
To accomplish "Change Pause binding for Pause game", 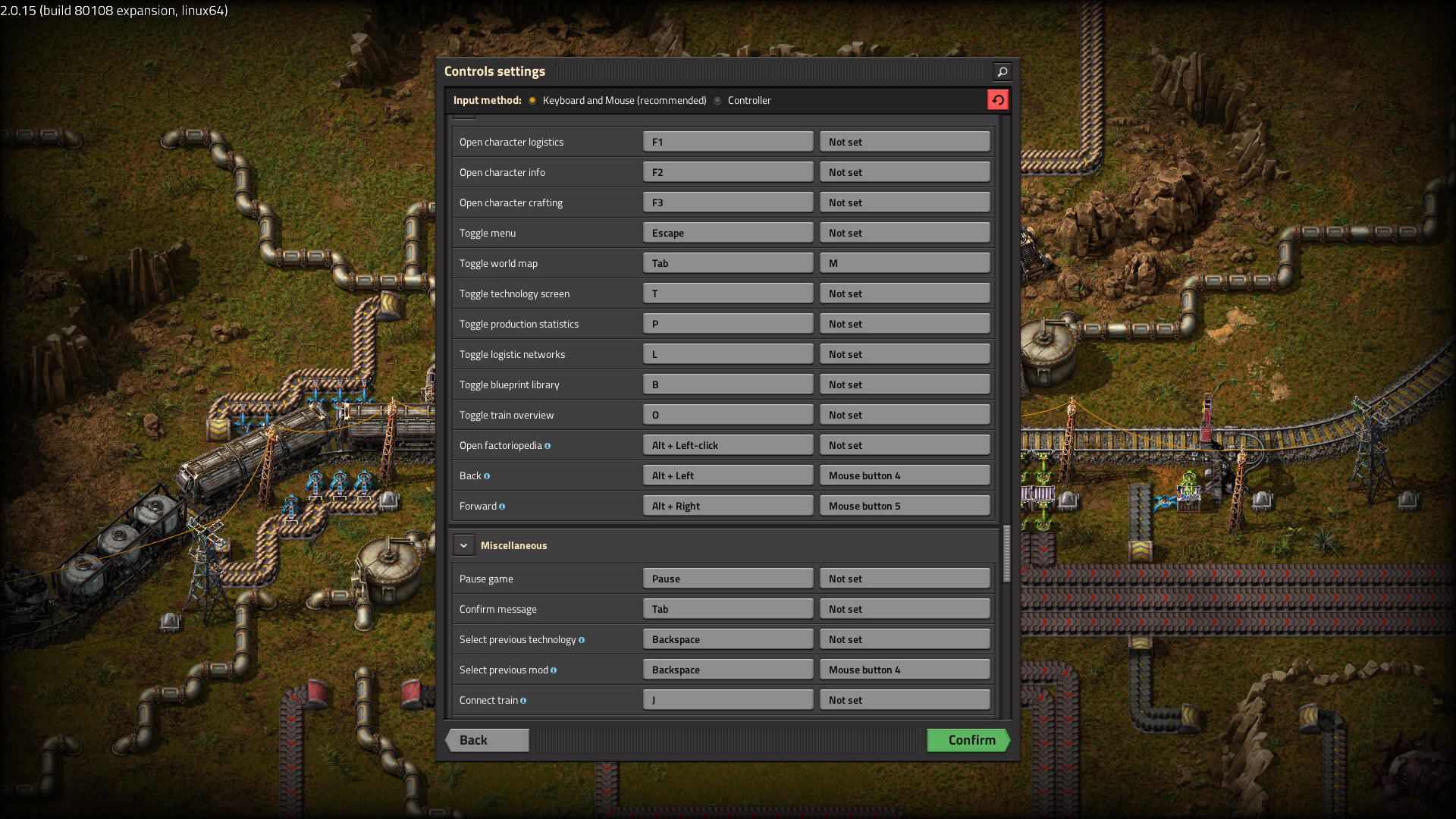I will coord(728,579).
